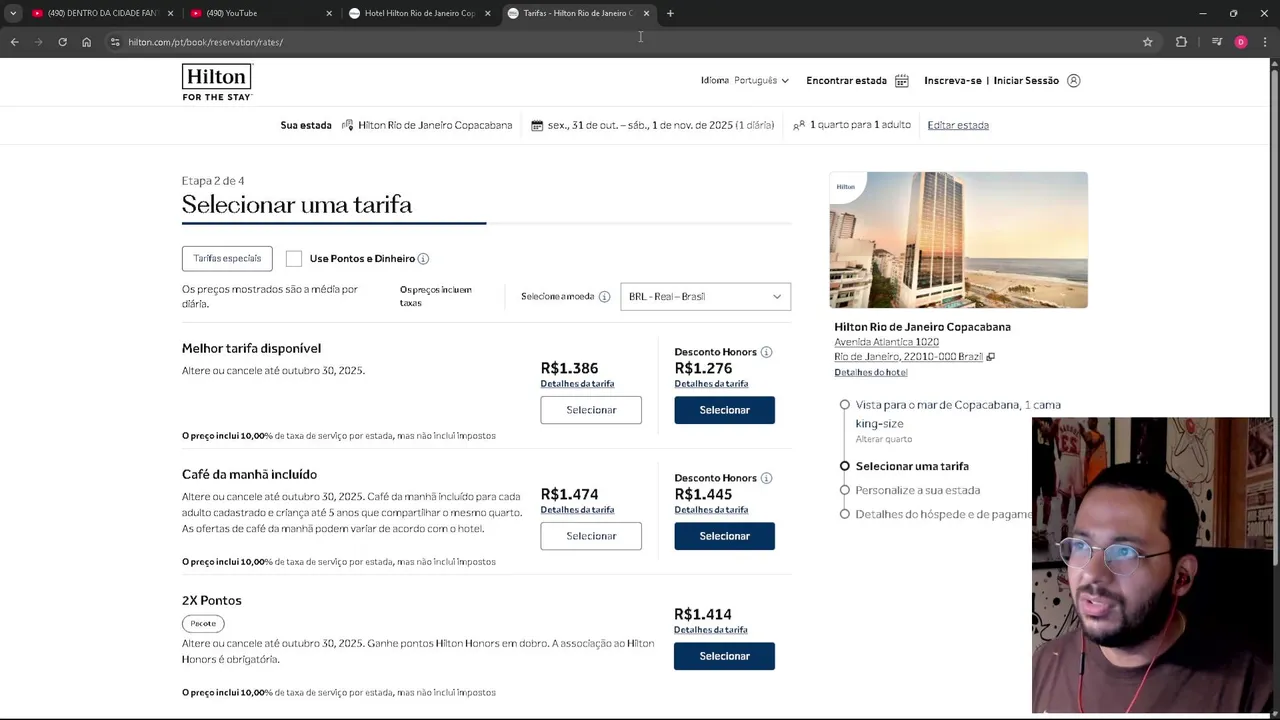
Task: Click Selecionar for the R$1.414 2X Pontos rate
Action: click(724, 656)
